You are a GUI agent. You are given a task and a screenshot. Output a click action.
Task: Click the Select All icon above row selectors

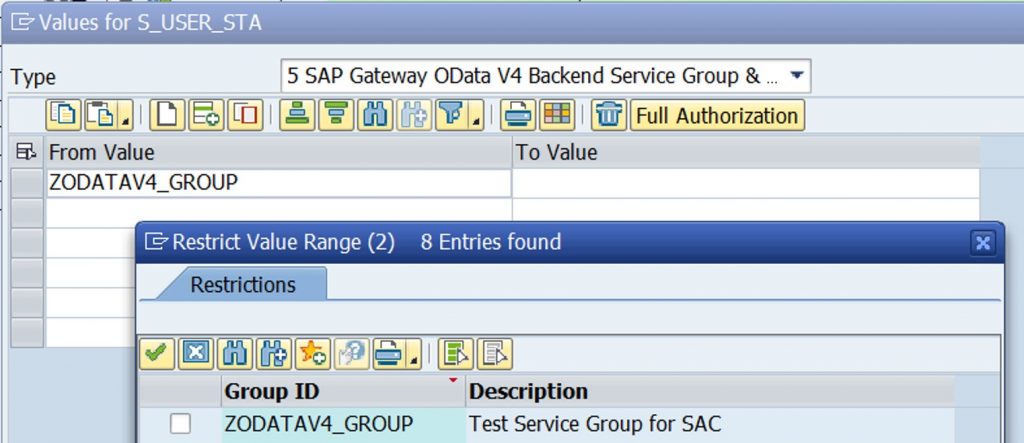point(27,152)
